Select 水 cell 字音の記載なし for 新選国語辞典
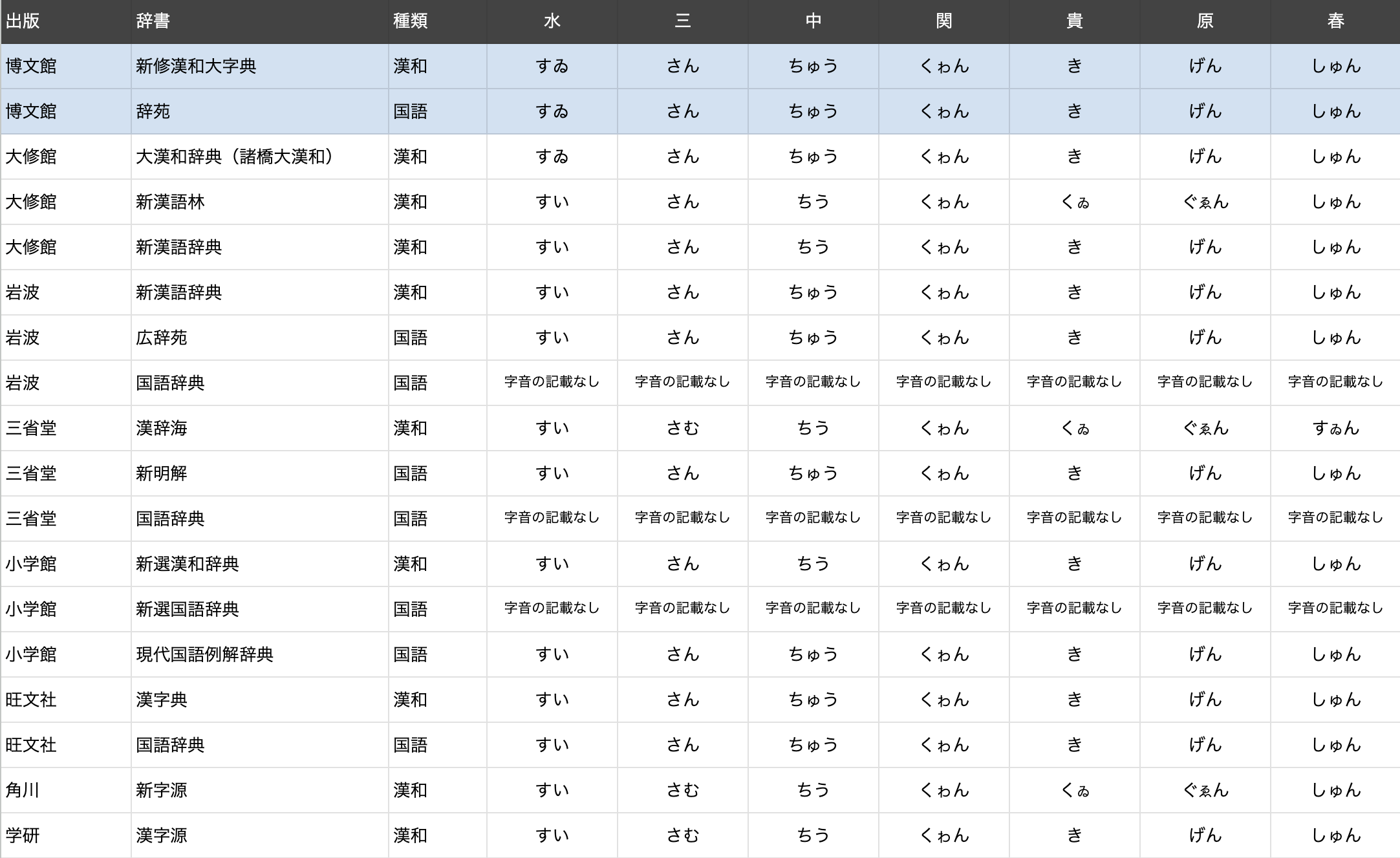 pyautogui.click(x=552, y=609)
